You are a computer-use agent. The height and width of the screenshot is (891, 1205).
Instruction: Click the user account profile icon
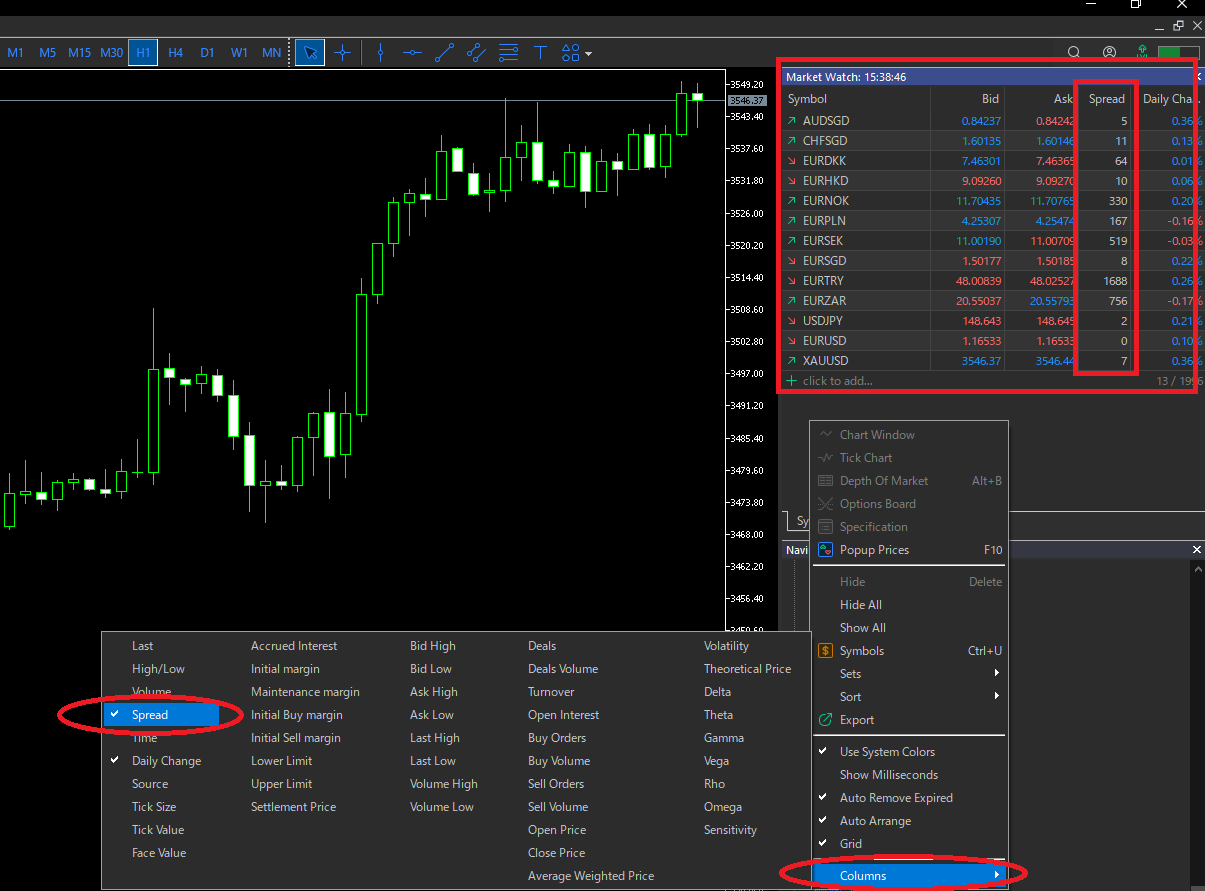[x=1109, y=53]
